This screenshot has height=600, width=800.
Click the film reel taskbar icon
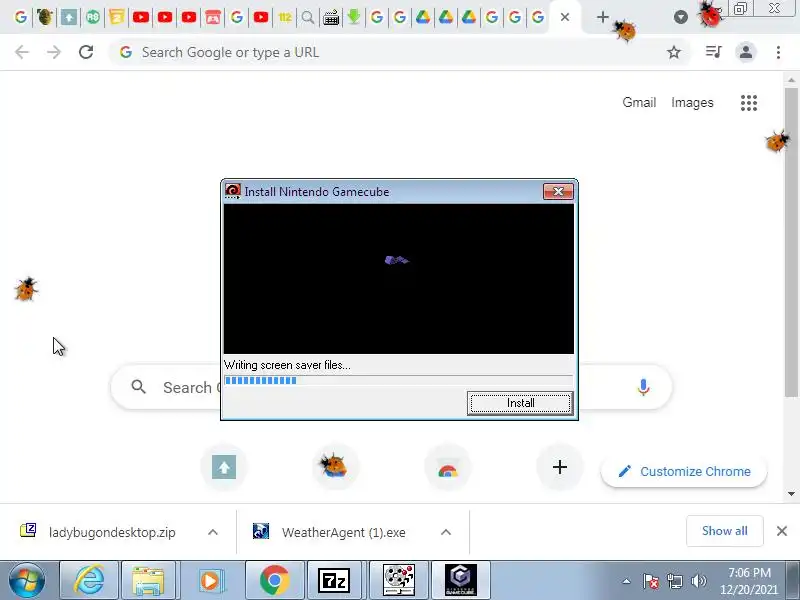399,580
